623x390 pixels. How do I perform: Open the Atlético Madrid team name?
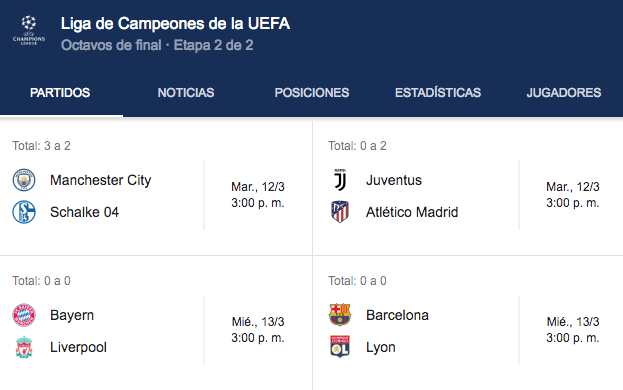click(412, 212)
